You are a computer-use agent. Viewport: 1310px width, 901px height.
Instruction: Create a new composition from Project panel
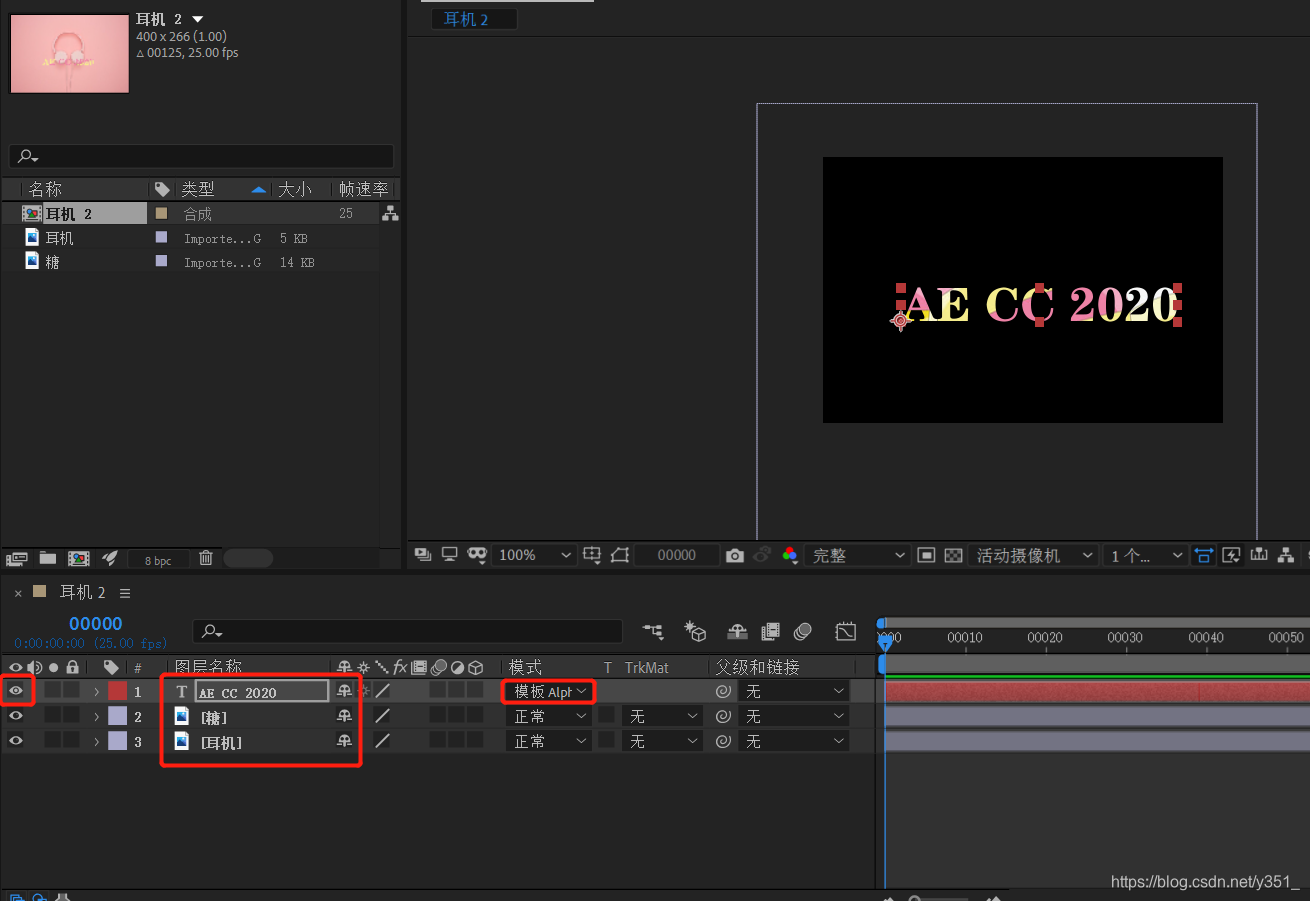point(78,559)
